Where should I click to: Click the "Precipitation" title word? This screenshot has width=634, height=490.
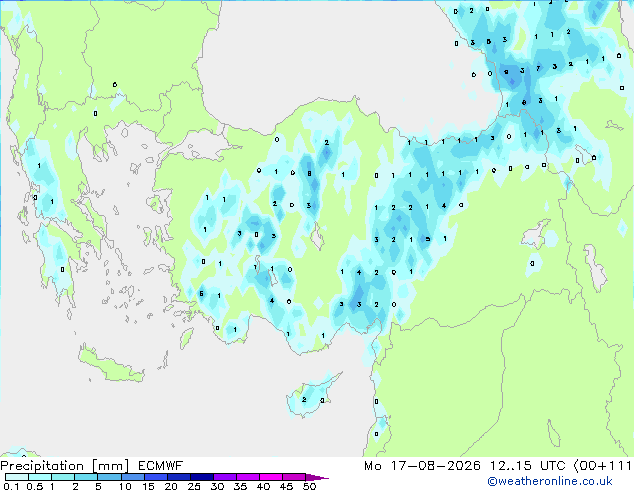pos(42,466)
